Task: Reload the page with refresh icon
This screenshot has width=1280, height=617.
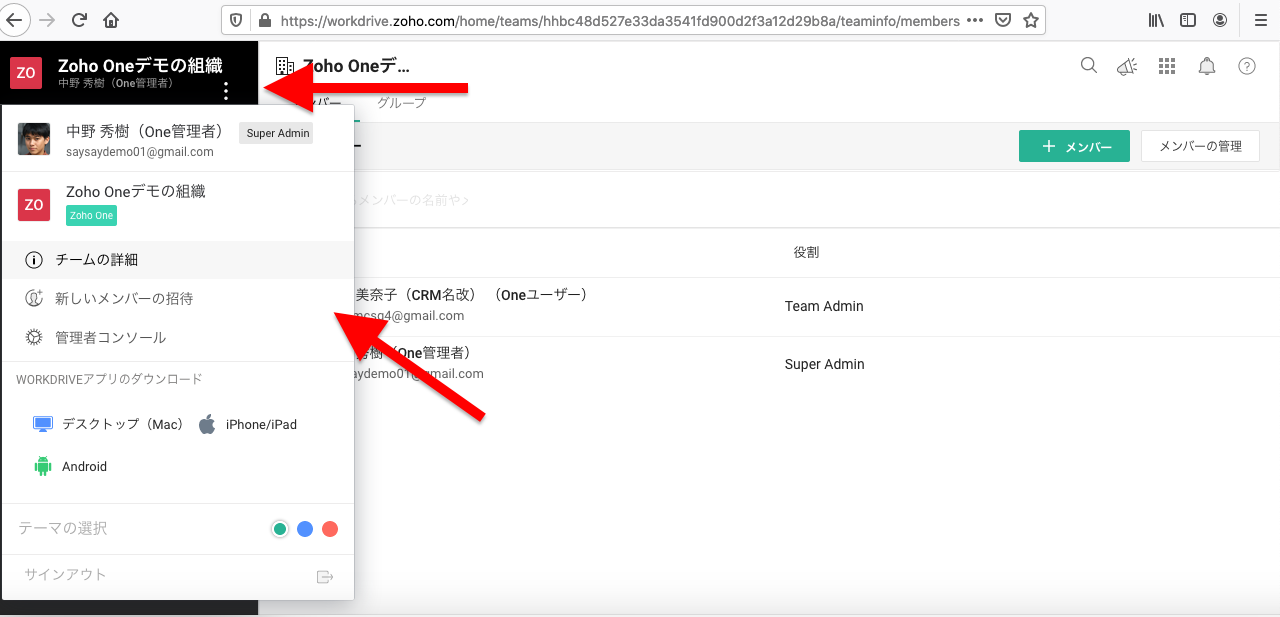Action: point(79,20)
